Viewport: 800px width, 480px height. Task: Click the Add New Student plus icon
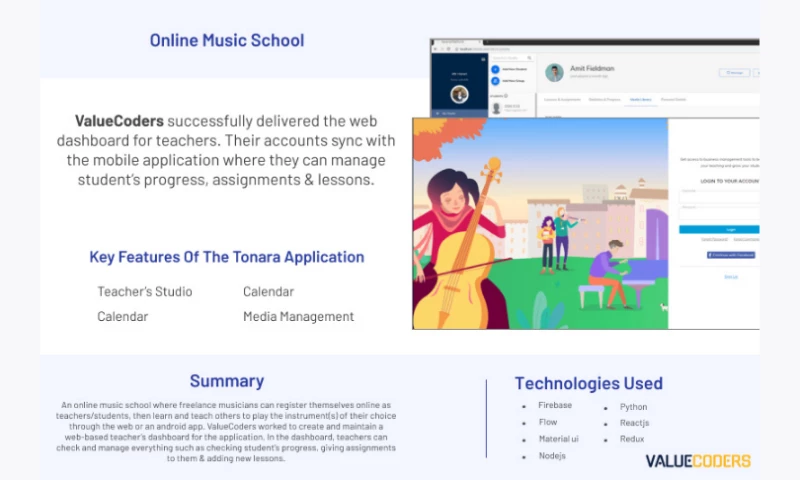pyautogui.click(x=495, y=69)
